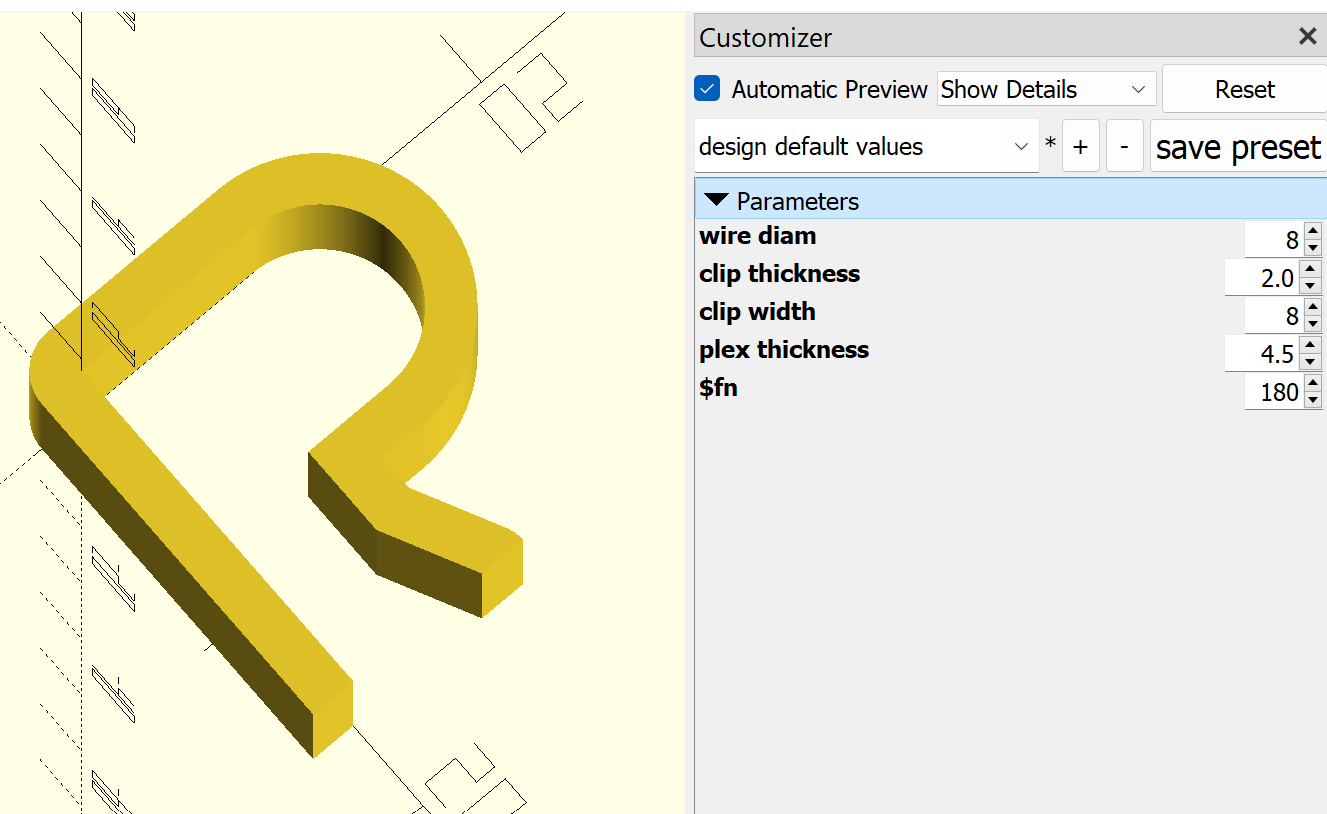Viewport: 1327px width, 814px height.
Task: Close the Customizer panel with the X
Action: pyautogui.click(x=1307, y=36)
